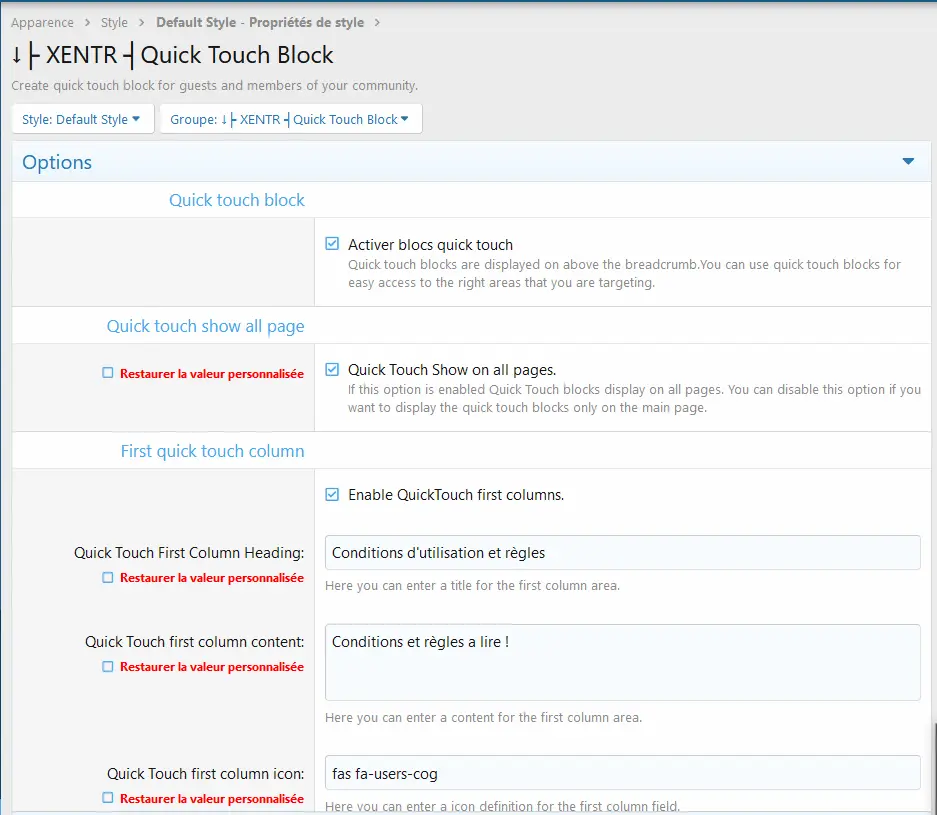937x815 pixels.
Task: Focus the first column icon input field
Action: tap(621, 773)
